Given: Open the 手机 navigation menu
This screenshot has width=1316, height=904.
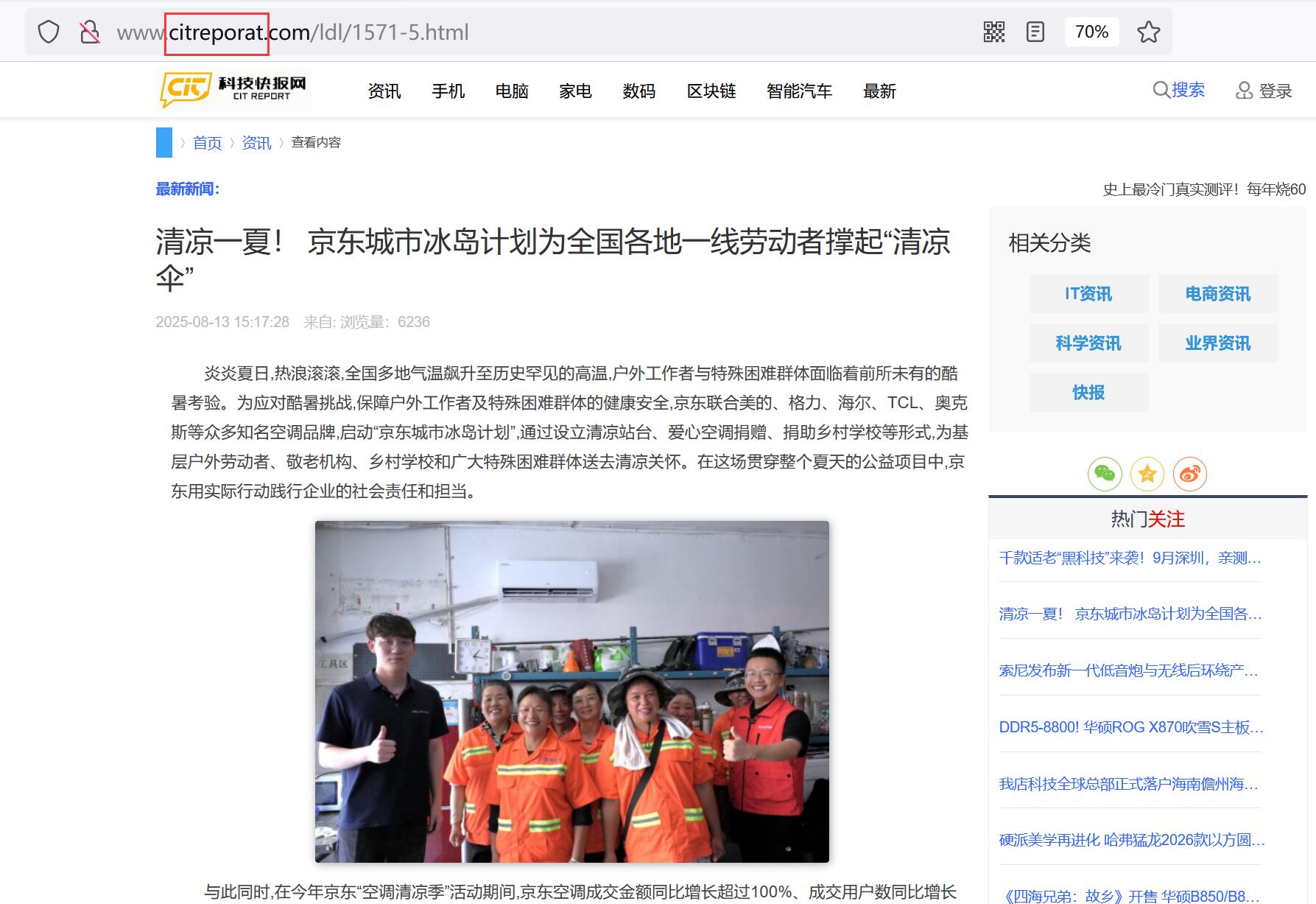Looking at the screenshot, I should [448, 91].
